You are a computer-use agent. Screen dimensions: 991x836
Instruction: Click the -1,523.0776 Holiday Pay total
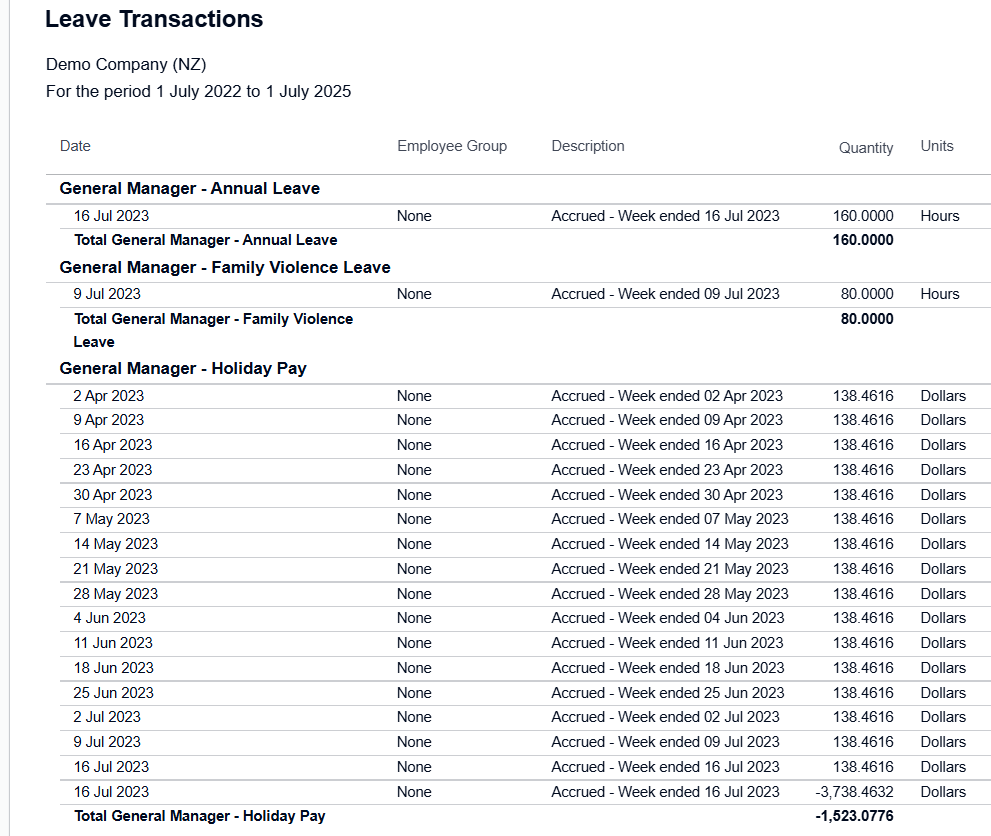coord(854,816)
